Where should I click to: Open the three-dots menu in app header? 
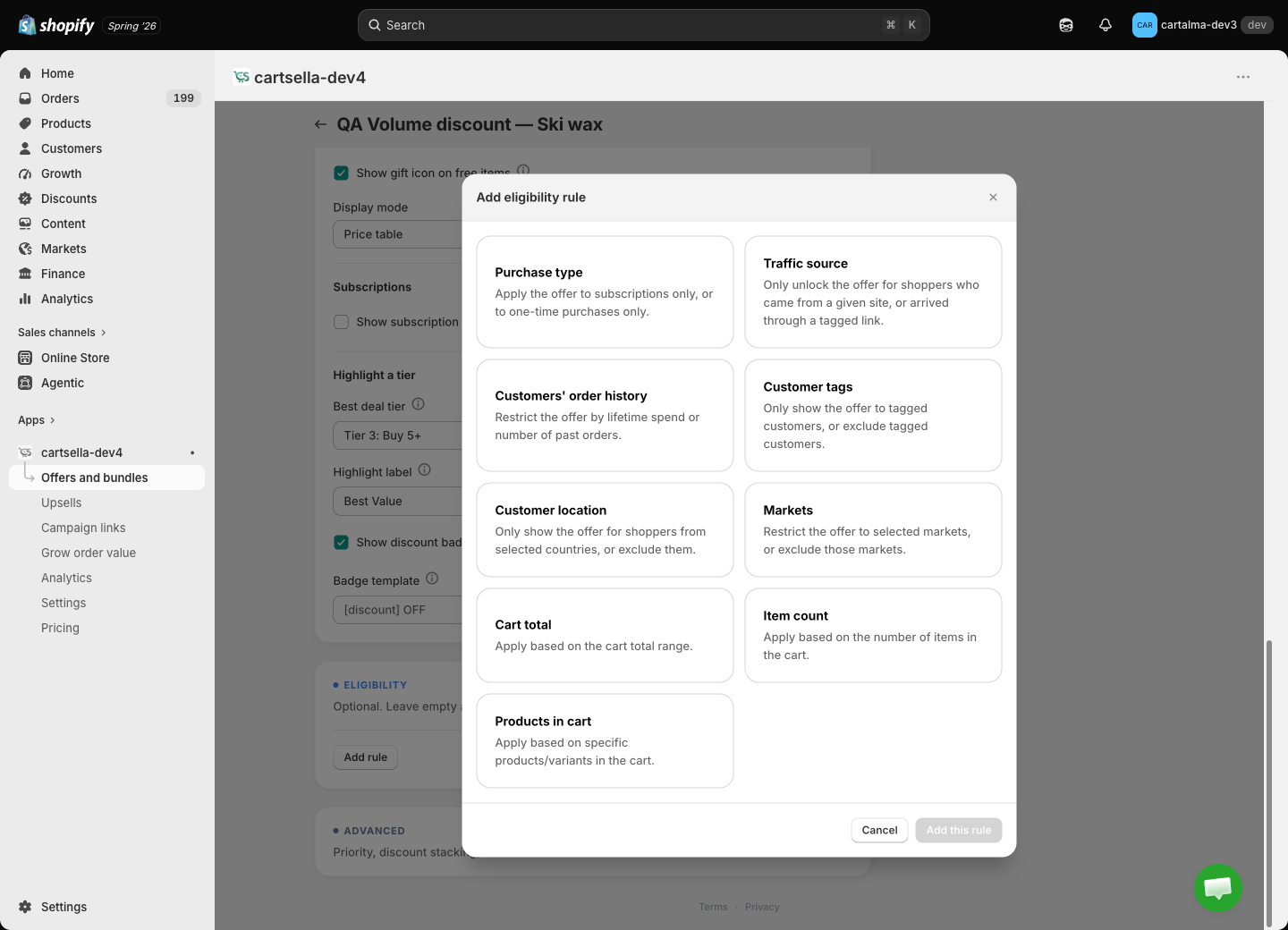point(1243,77)
